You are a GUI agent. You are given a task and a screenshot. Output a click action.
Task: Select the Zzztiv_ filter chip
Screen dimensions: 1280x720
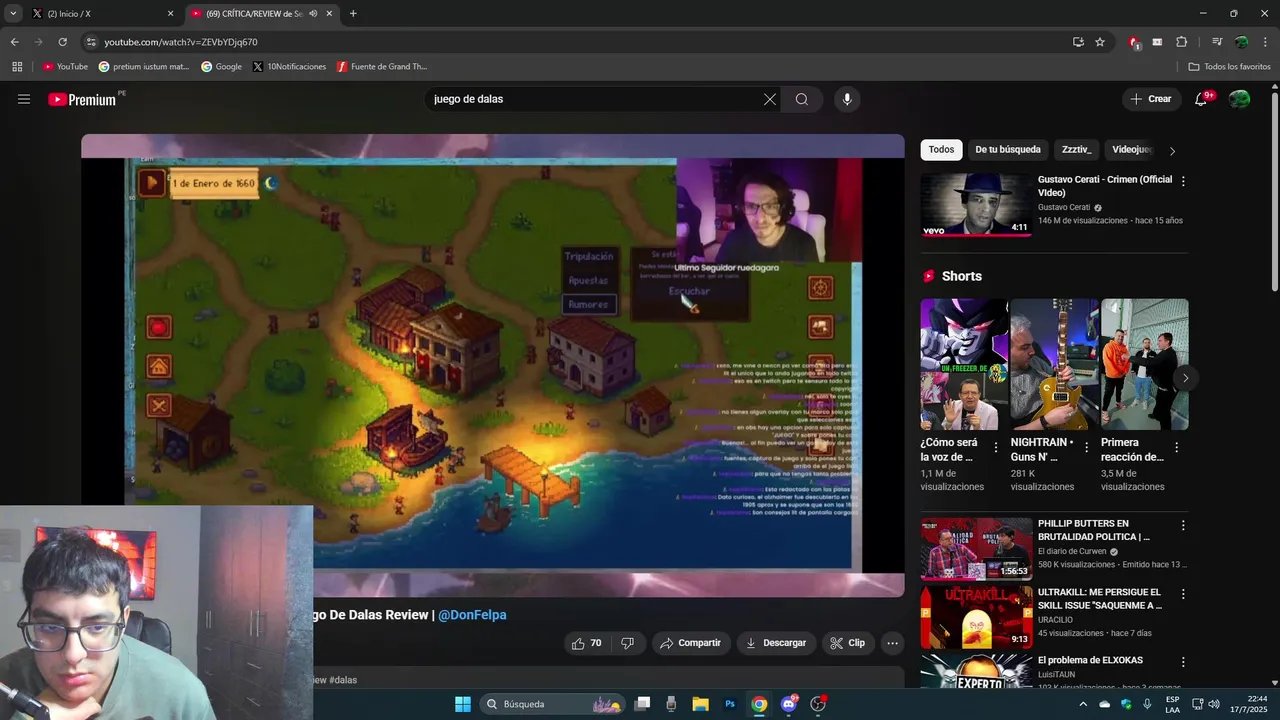[1077, 150]
